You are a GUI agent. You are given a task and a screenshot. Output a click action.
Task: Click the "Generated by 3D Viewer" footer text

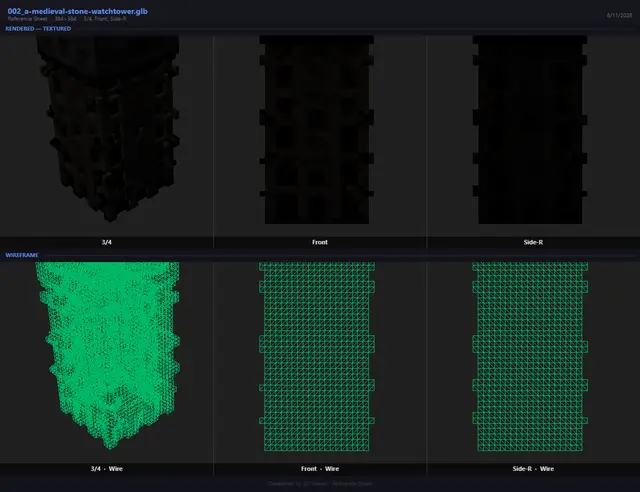coord(320,483)
